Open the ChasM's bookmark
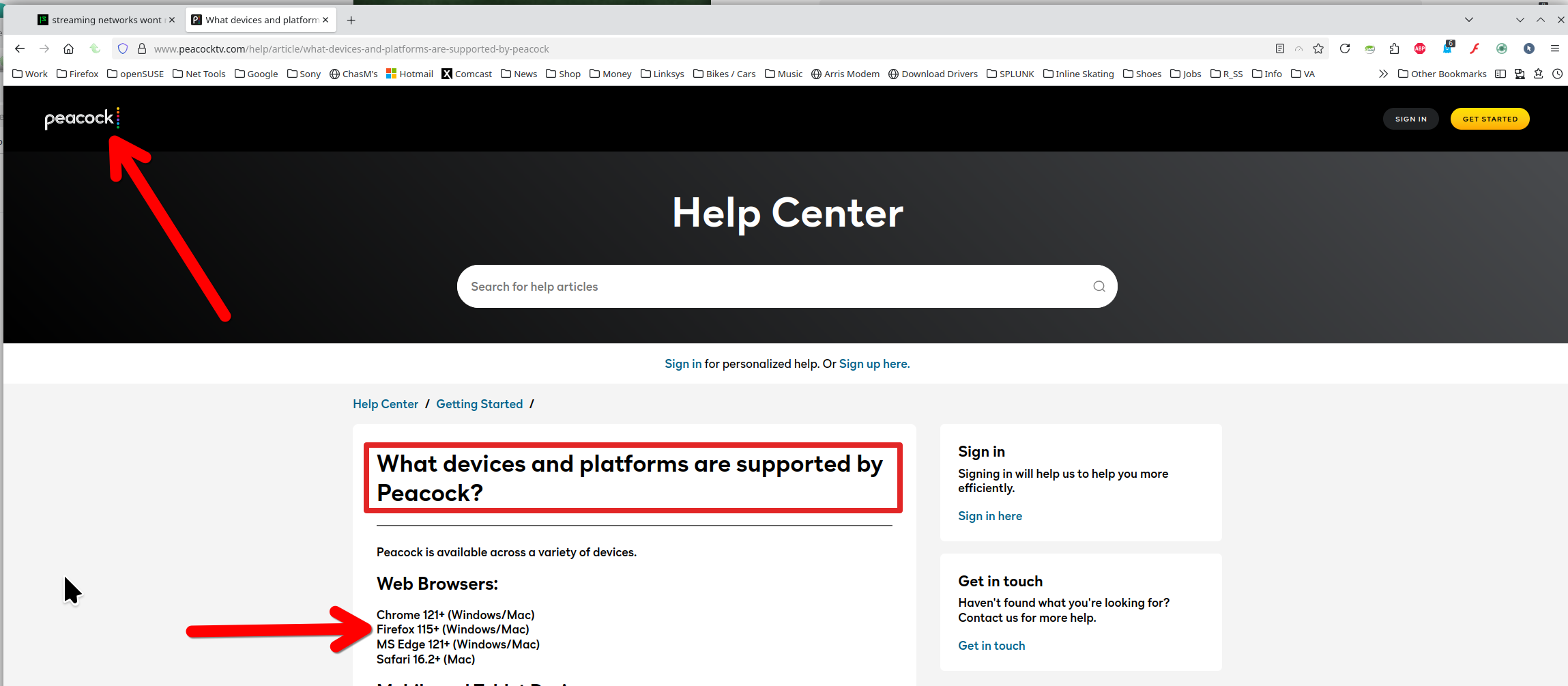 [353, 74]
